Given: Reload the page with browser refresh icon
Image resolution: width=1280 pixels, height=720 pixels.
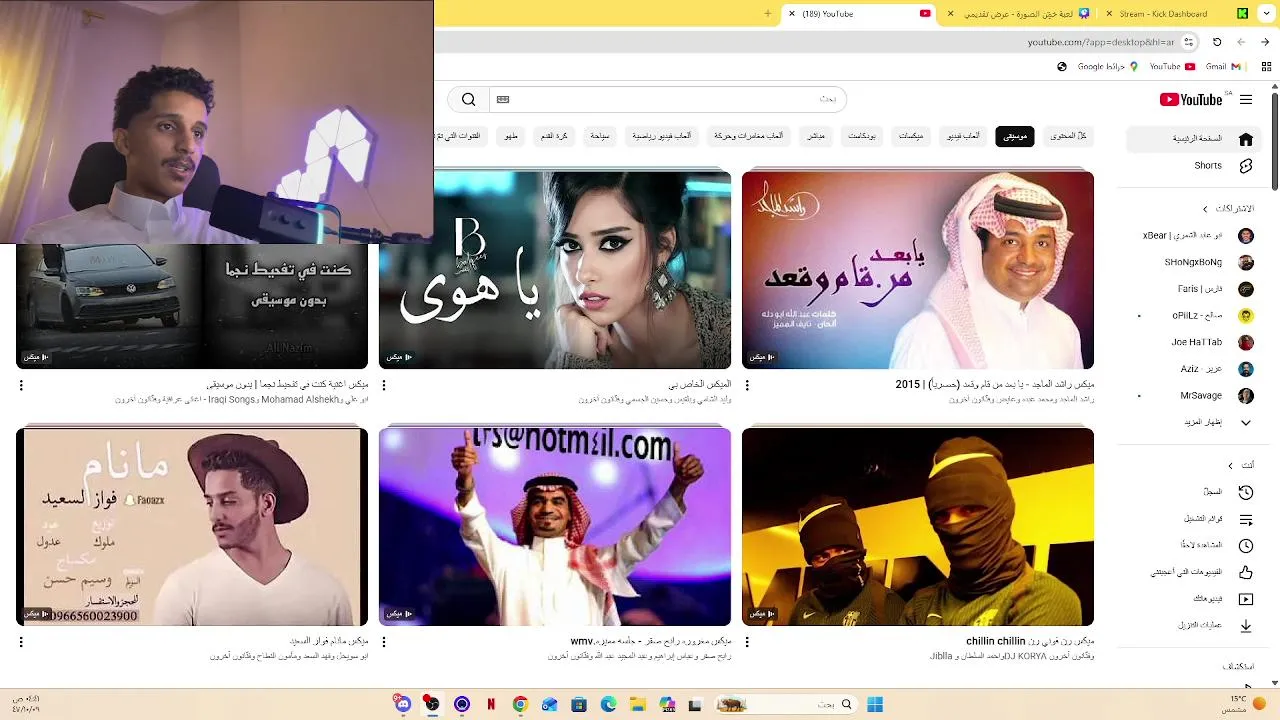Looking at the screenshot, I should point(1217,42).
